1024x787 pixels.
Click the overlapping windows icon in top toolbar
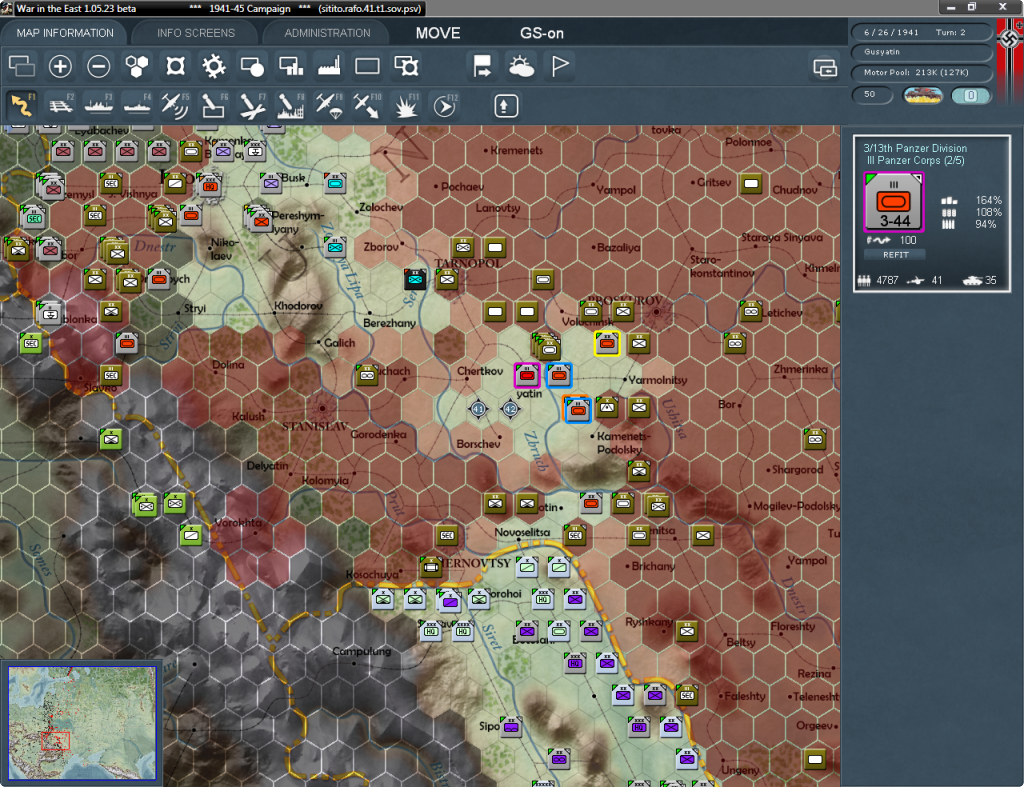tap(22, 66)
